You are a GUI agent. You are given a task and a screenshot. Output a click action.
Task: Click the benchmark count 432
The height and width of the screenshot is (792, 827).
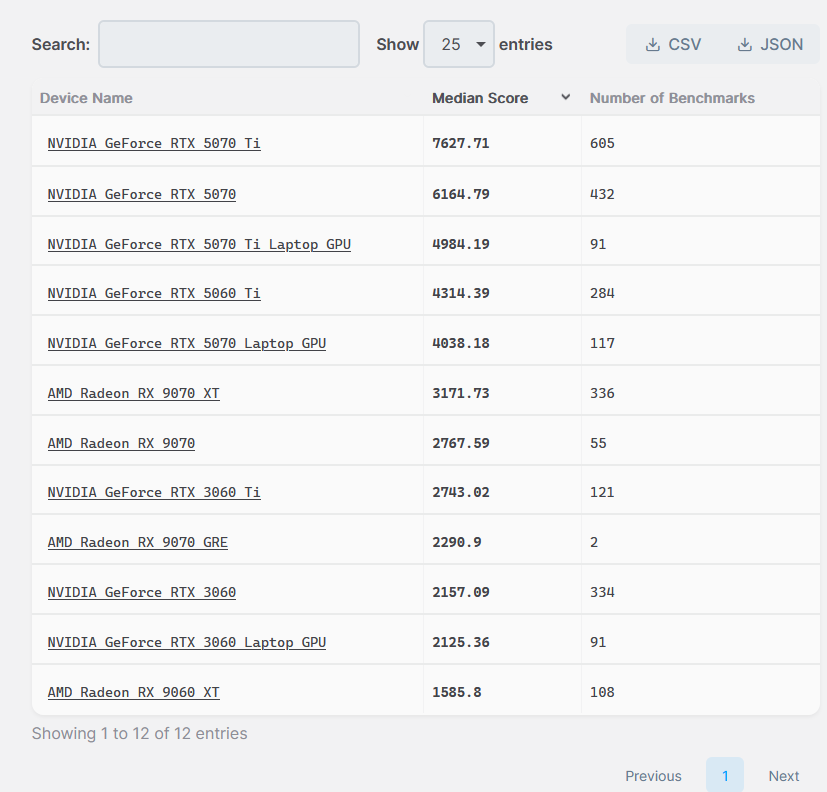[602, 194]
